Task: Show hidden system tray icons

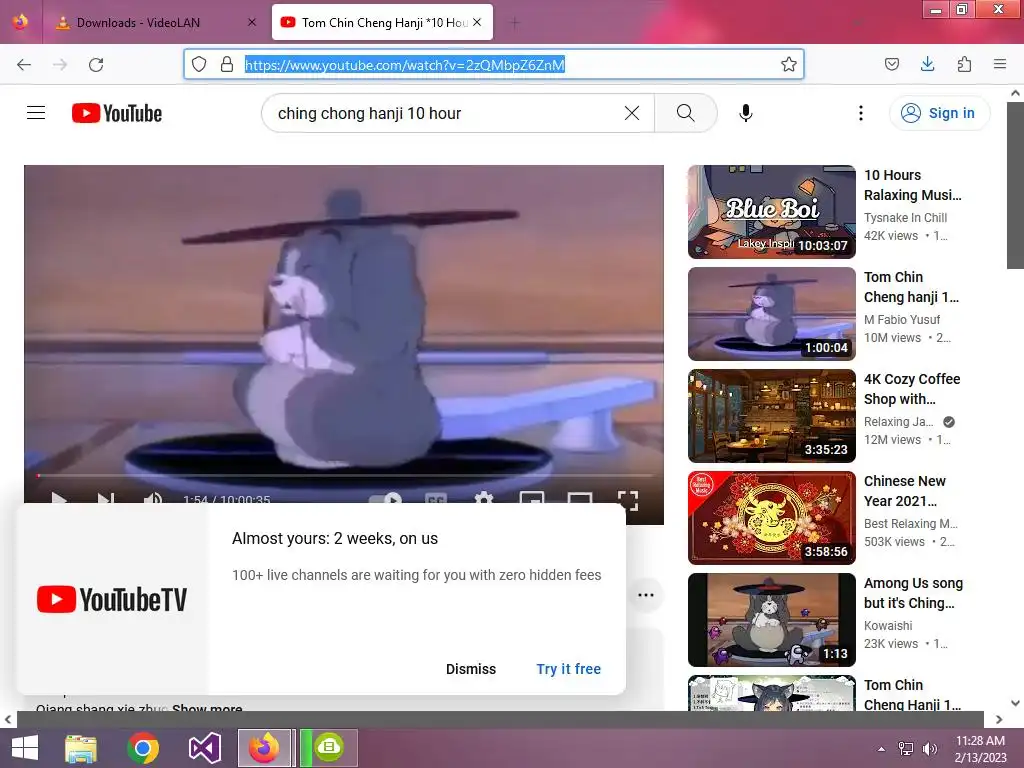Action: 881,748
